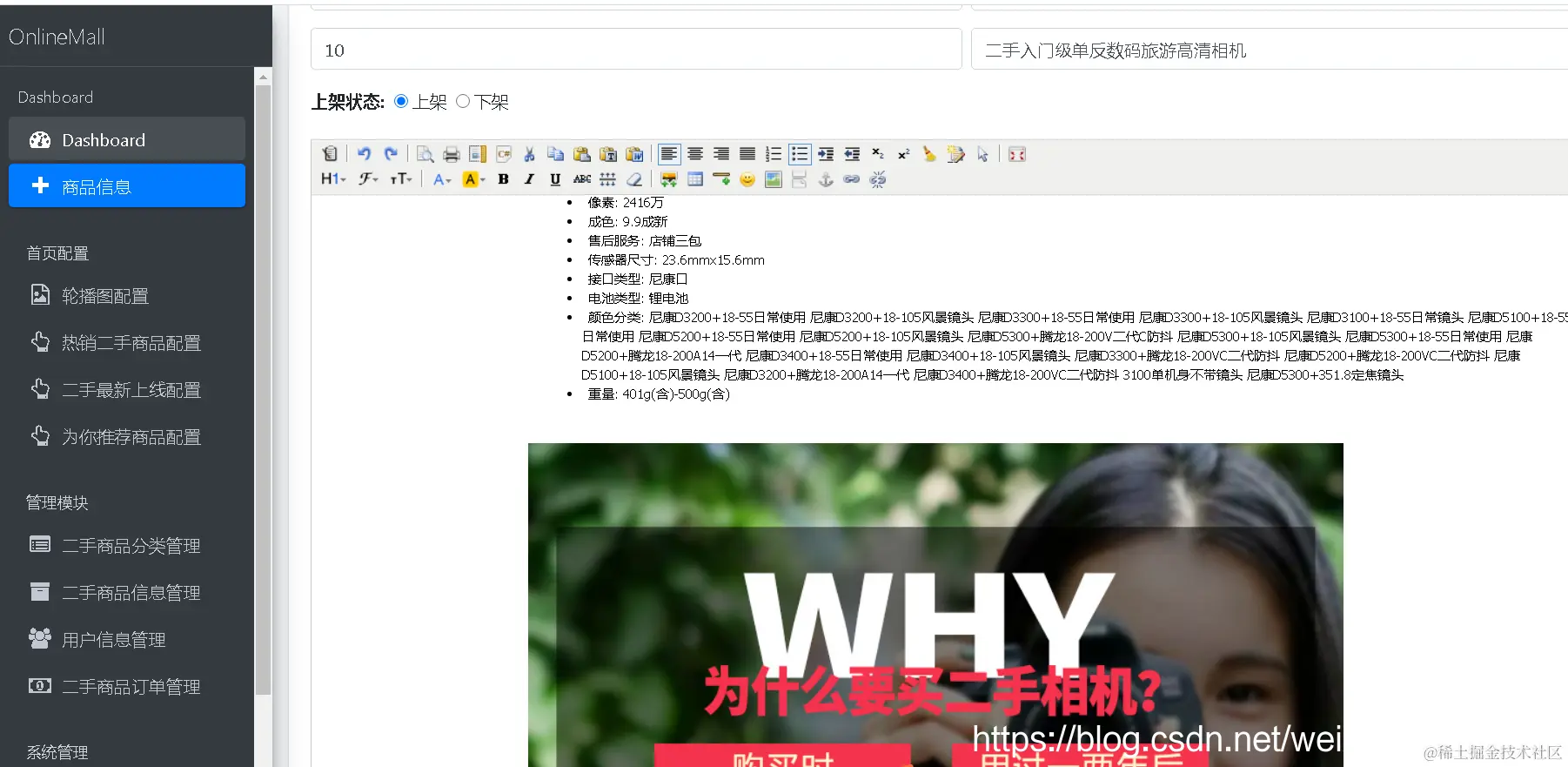Open 二手最新上线配置 menu item

pyautogui.click(x=127, y=390)
